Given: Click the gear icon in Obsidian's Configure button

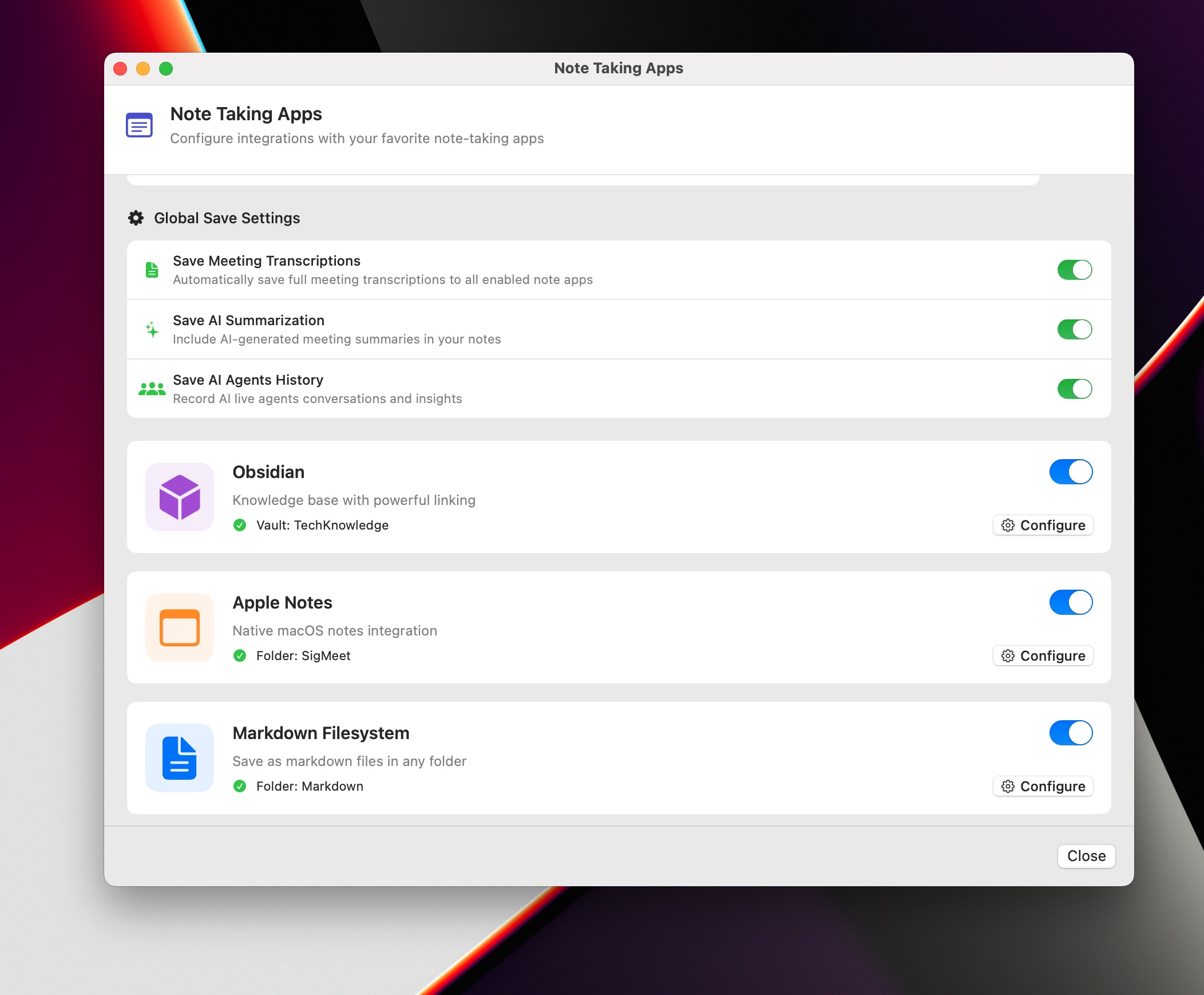Looking at the screenshot, I should 1008,525.
